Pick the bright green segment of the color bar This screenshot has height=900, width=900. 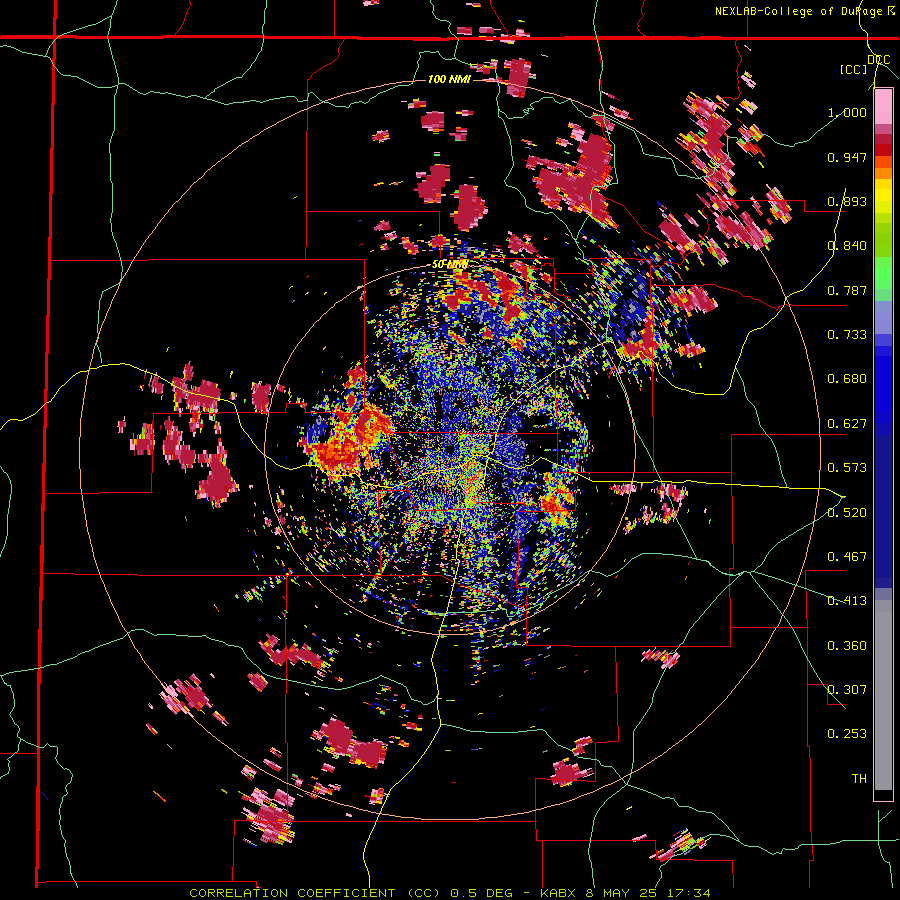point(883,273)
